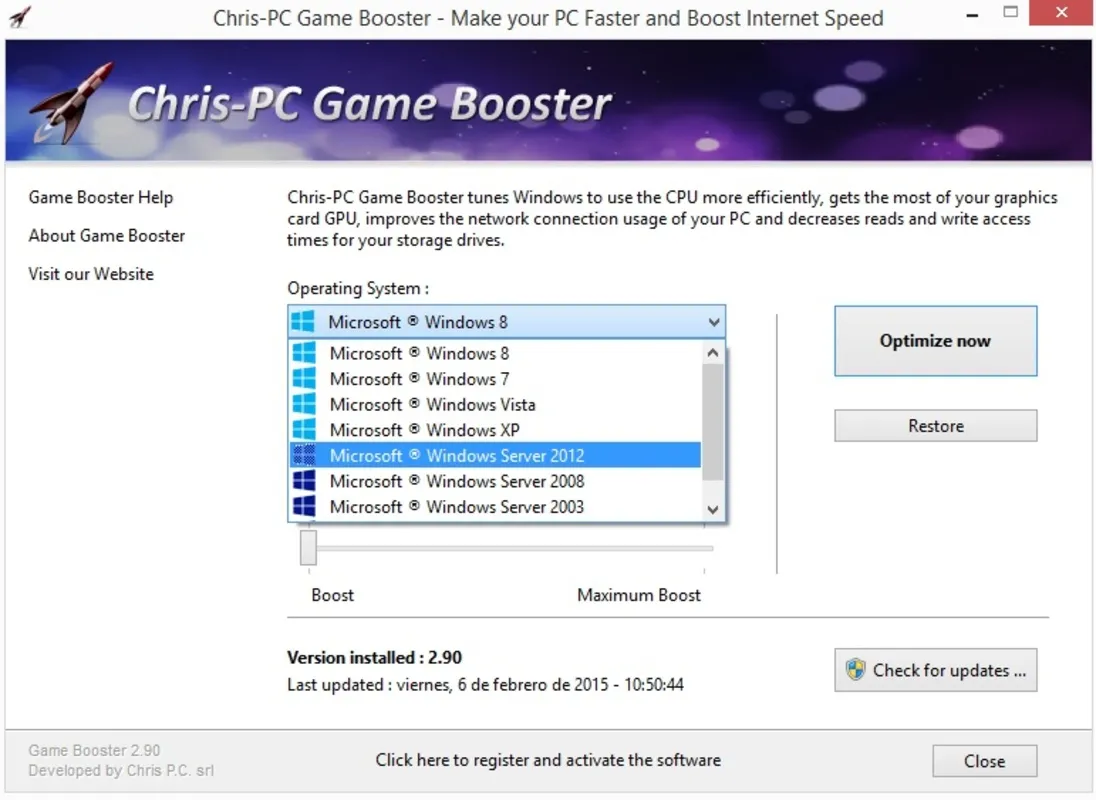Viewport: 1096px width, 800px height.
Task: Choose Microsoft Windows XP in the list
Action: pos(495,430)
